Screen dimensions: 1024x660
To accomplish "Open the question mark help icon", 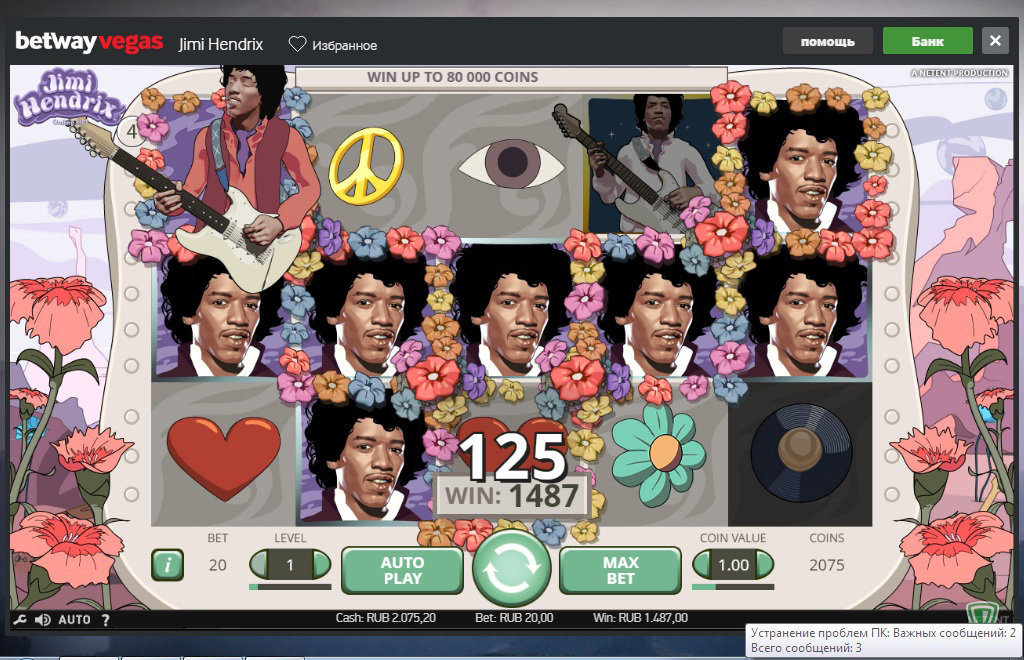I will coord(105,620).
